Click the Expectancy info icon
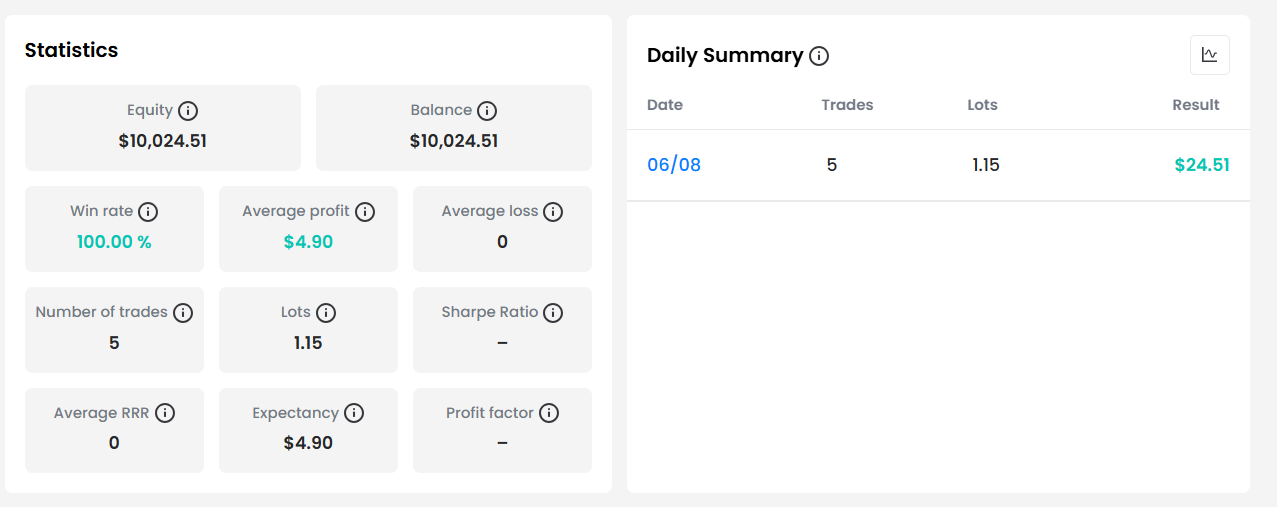This screenshot has height=507, width=1277. [x=354, y=413]
